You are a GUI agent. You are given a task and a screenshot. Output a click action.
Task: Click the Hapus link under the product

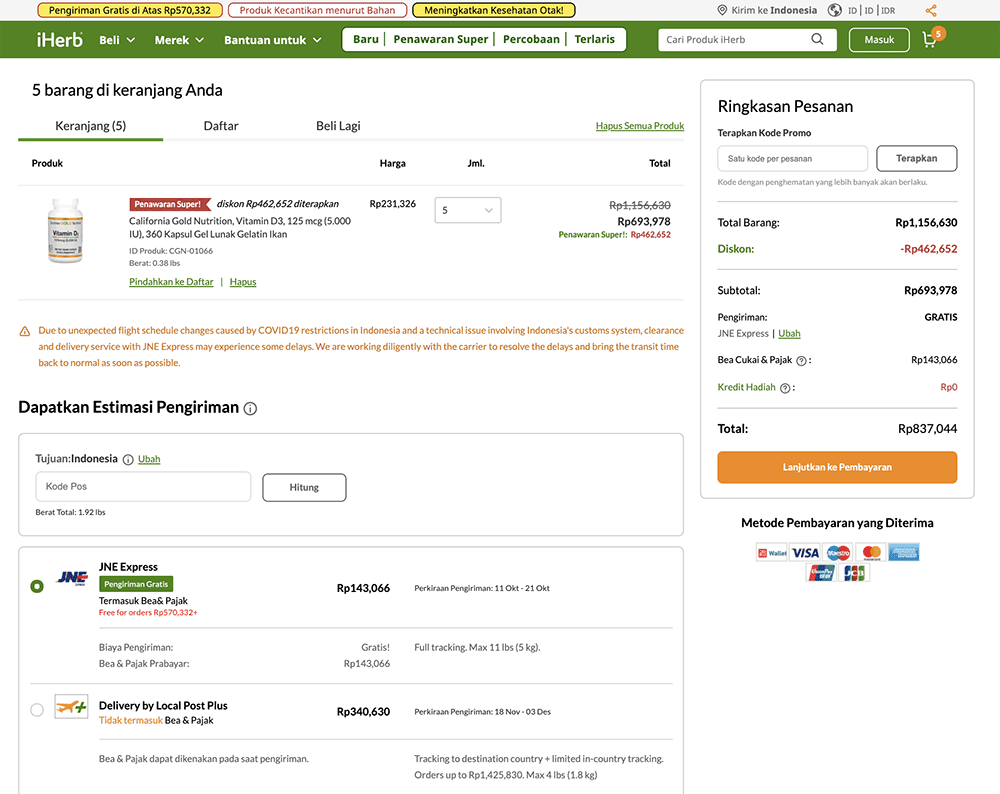click(x=243, y=281)
